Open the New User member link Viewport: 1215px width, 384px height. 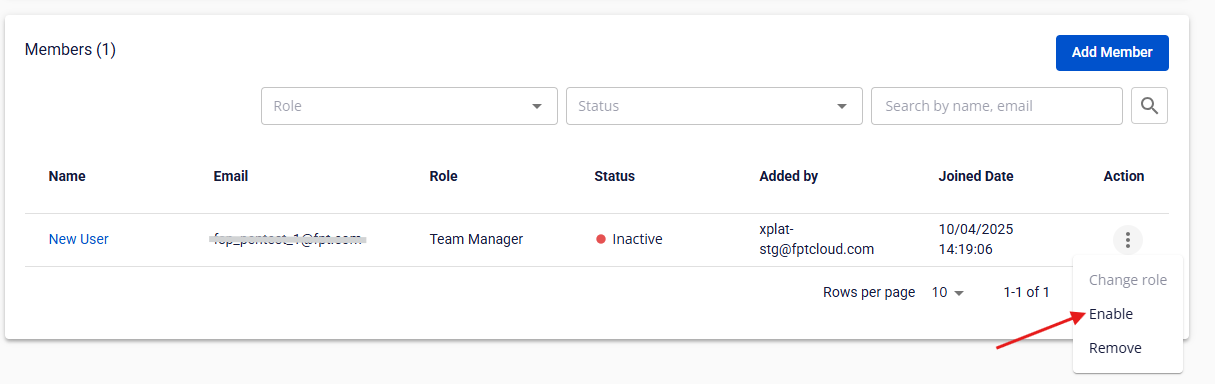(x=79, y=239)
